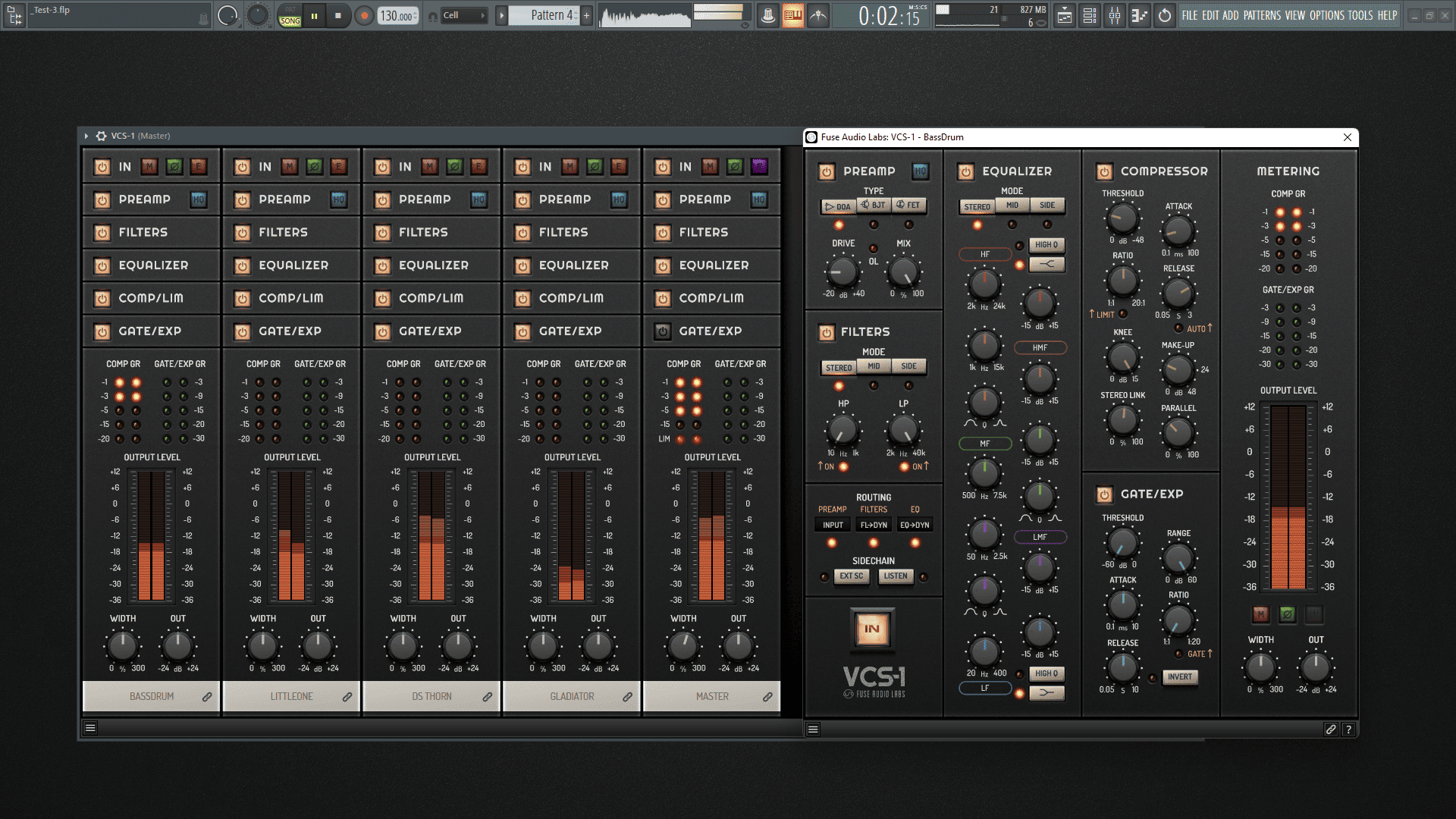
Task: Open the ADD menu
Action: click(1230, 15)
